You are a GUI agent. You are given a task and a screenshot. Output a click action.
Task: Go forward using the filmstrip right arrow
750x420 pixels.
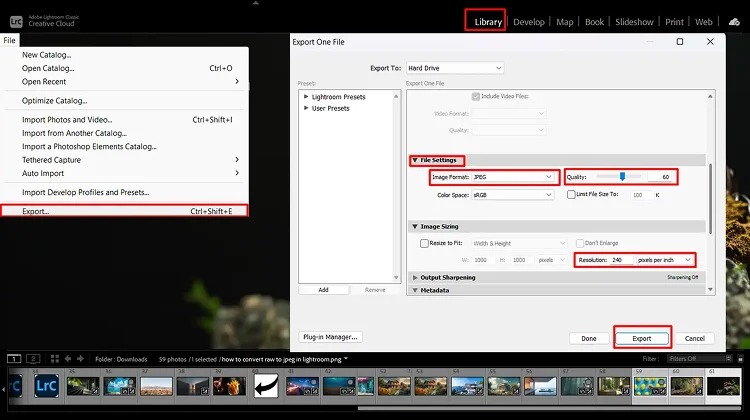[80, 358]
